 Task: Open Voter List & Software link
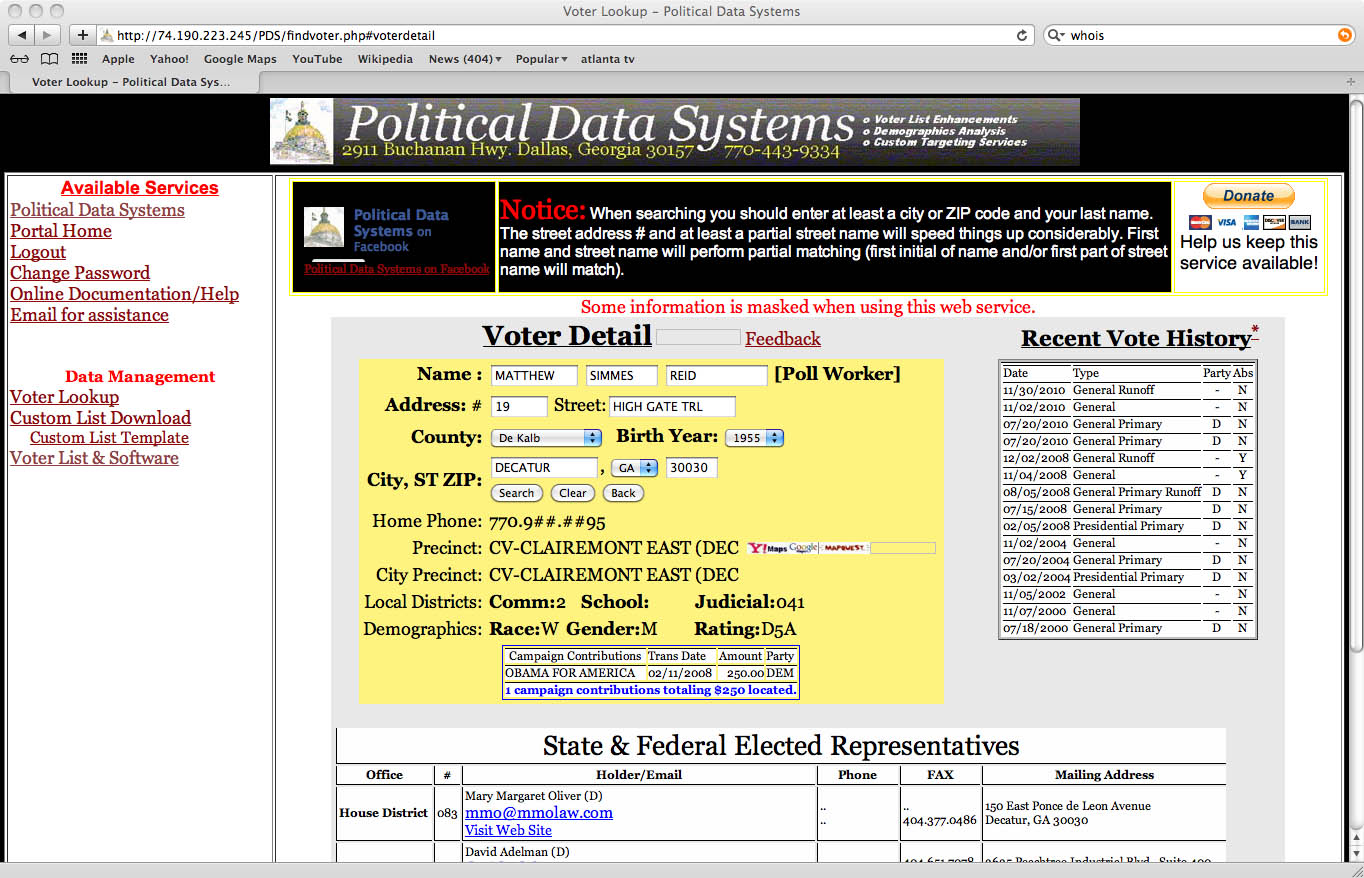point(94,458)
